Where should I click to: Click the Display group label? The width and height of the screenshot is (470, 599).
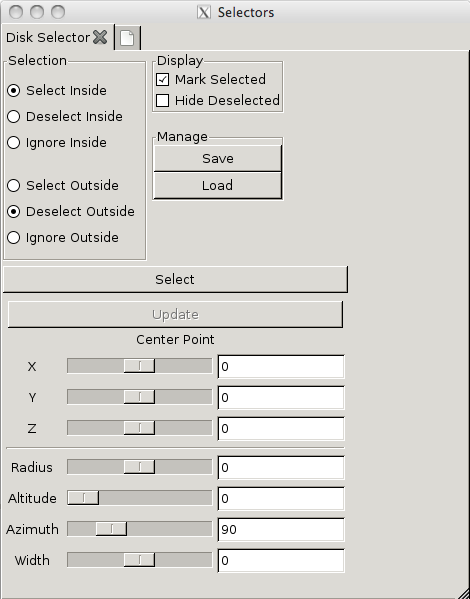coord(180,61)
